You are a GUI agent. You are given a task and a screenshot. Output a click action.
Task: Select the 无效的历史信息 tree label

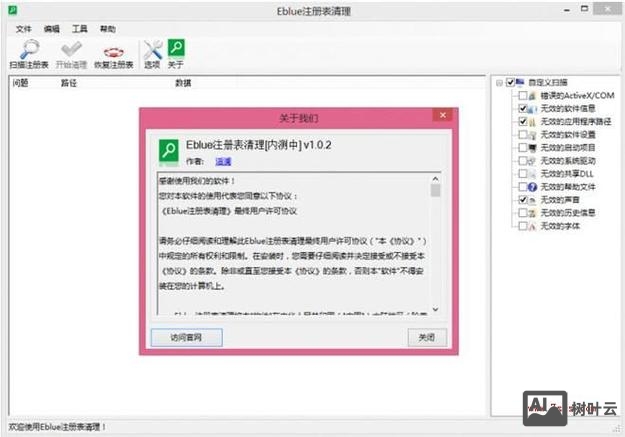tap(568, 213)
